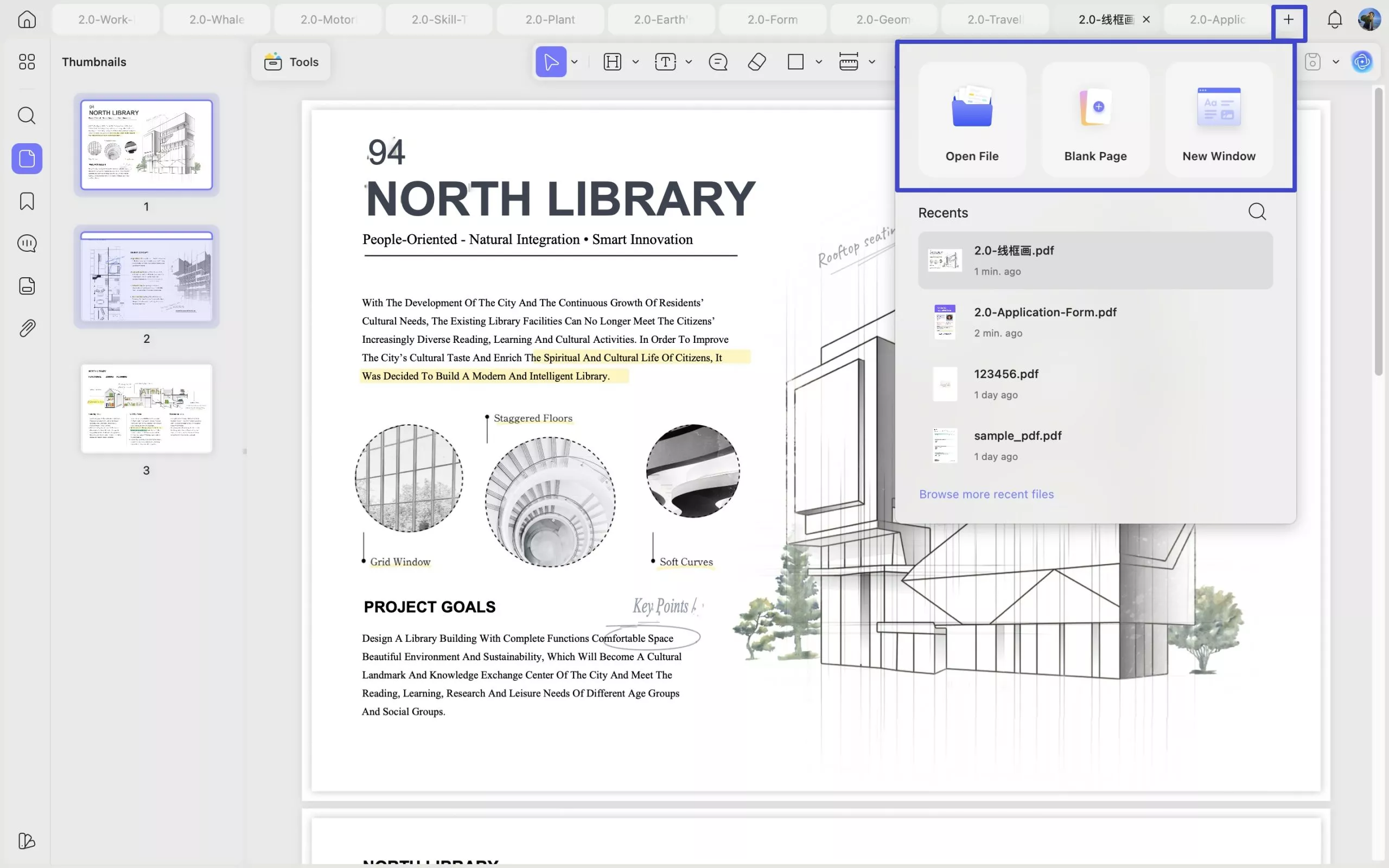Expand the measuring tool dropdown arrow

pyautogui.click(x=872, y=61)
